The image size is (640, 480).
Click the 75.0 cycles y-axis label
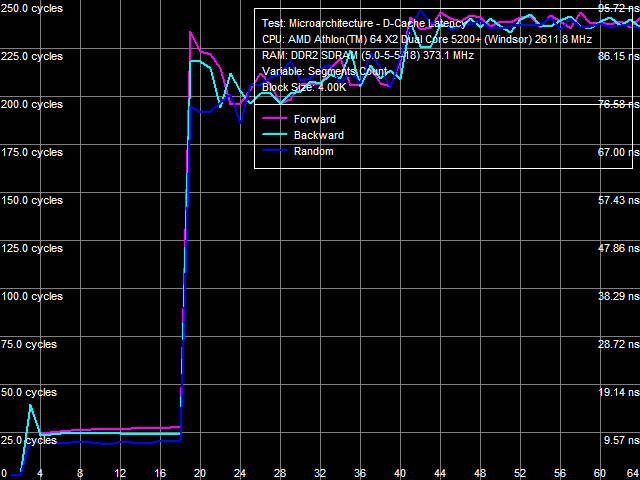pyautogui.click(x=29, y=344)
